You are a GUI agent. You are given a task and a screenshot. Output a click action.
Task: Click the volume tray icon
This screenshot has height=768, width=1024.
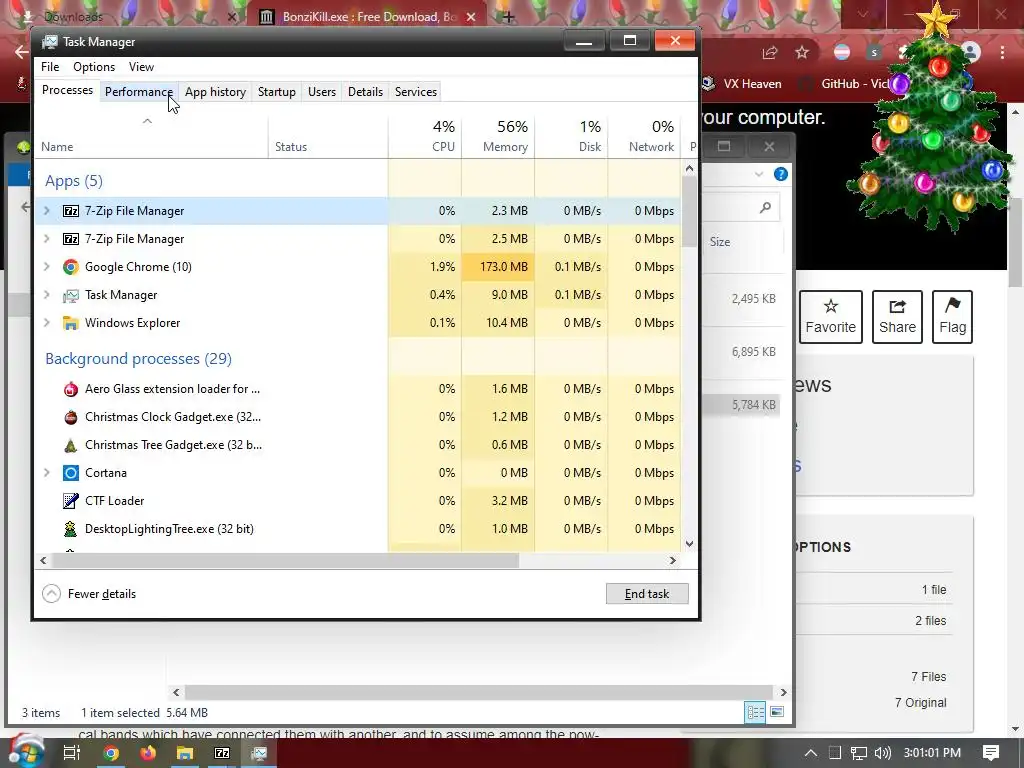[x=882, y=753]
